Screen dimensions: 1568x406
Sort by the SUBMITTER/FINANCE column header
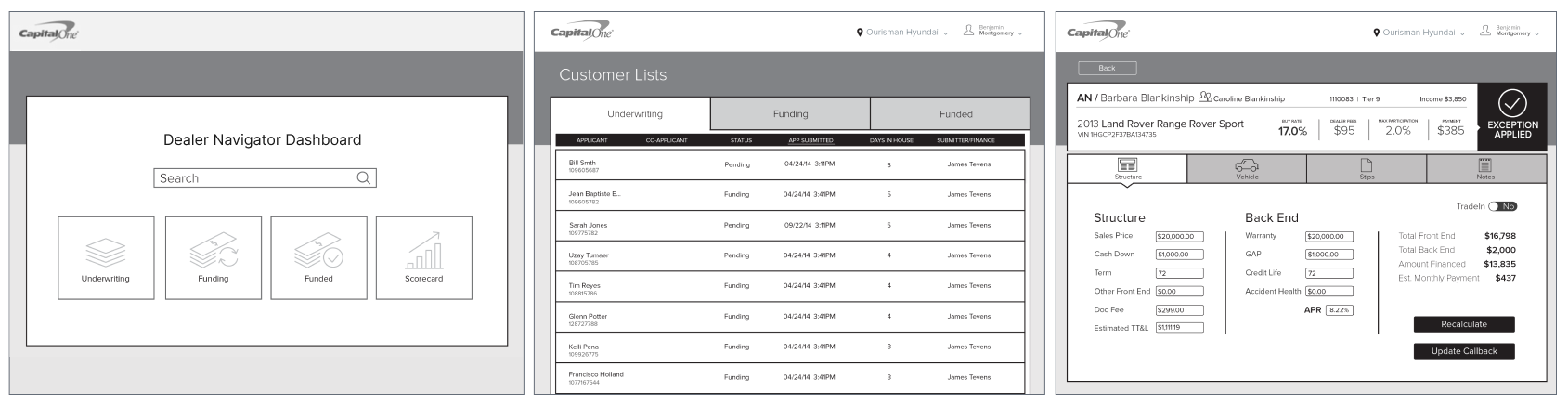(x=965, y=140)
